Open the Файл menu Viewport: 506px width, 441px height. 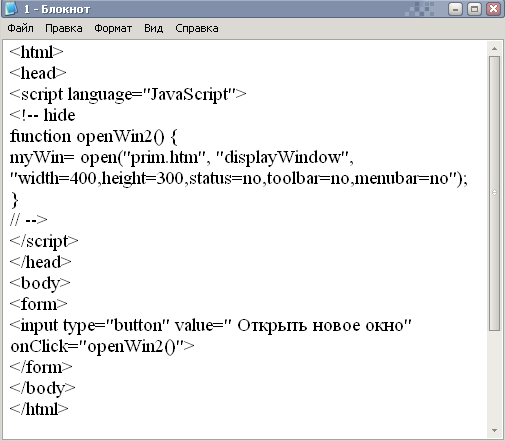(x=20, y=28)
